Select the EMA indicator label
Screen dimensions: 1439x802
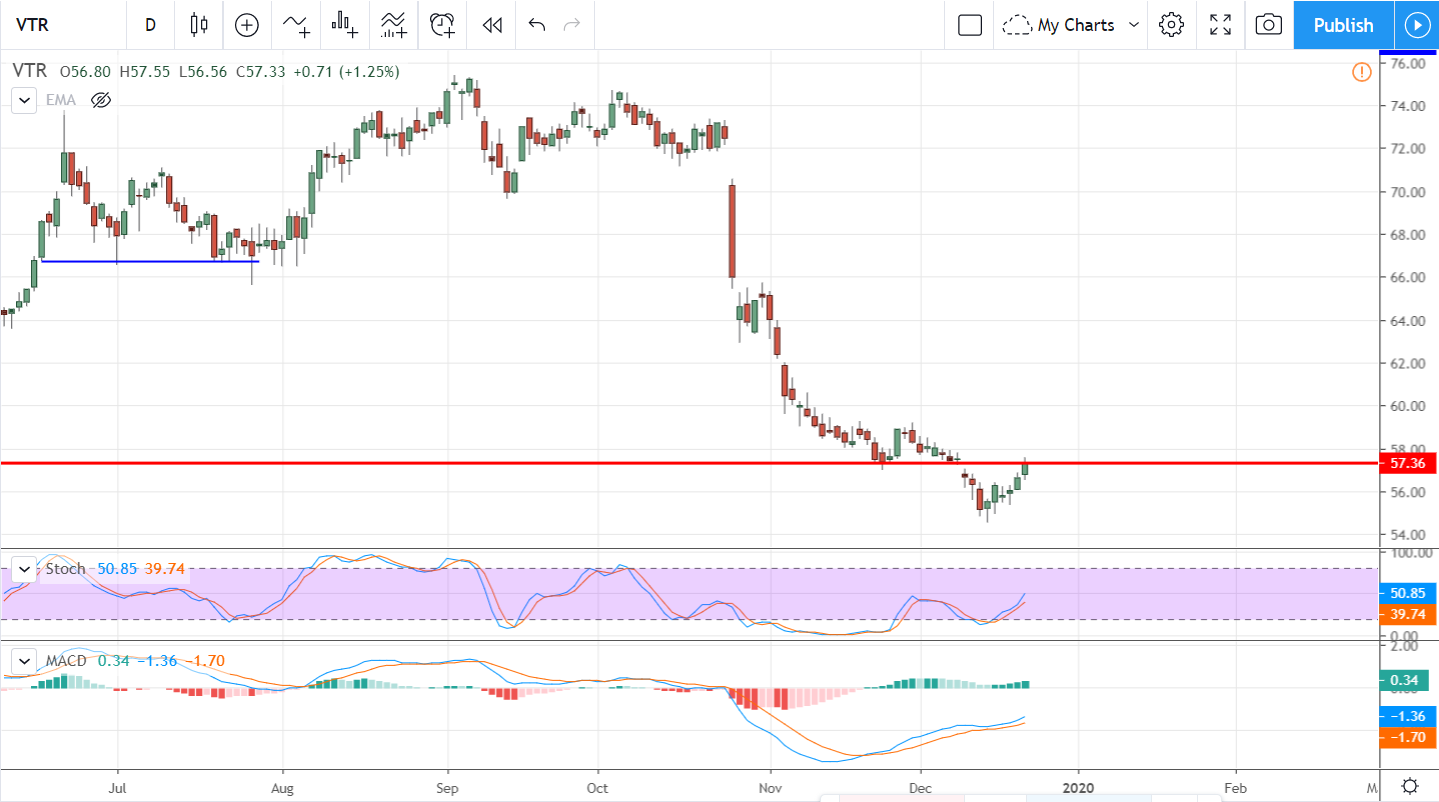point(60,100)
